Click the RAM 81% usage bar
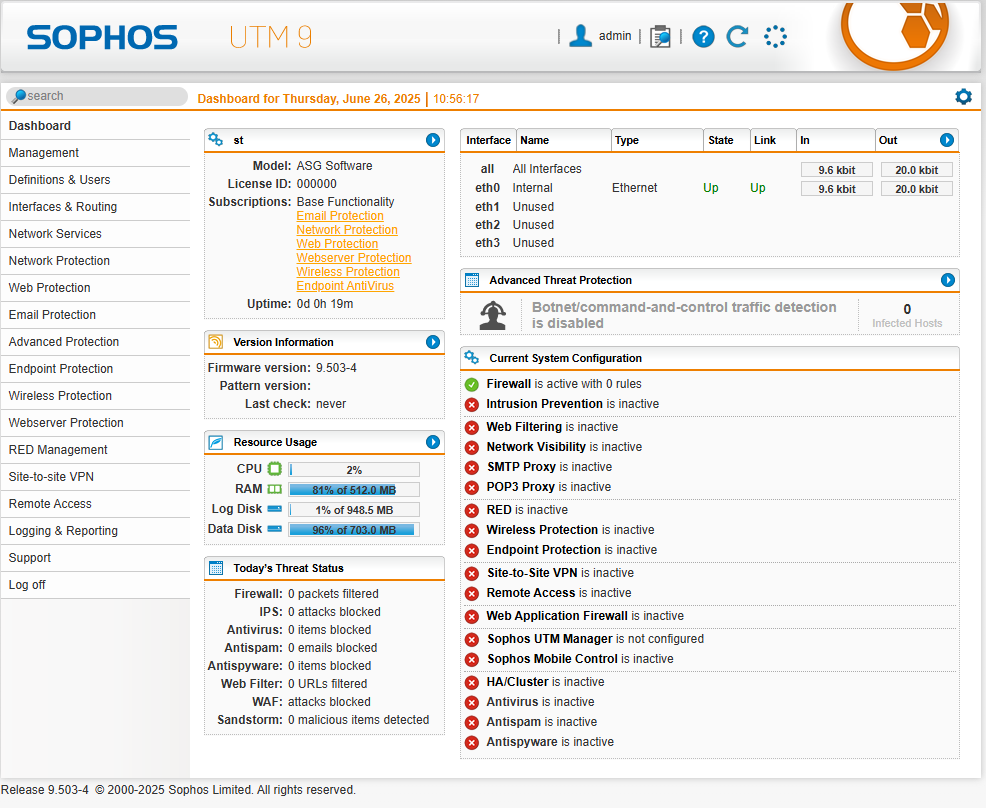986x808 pixels. pos(354,490)
